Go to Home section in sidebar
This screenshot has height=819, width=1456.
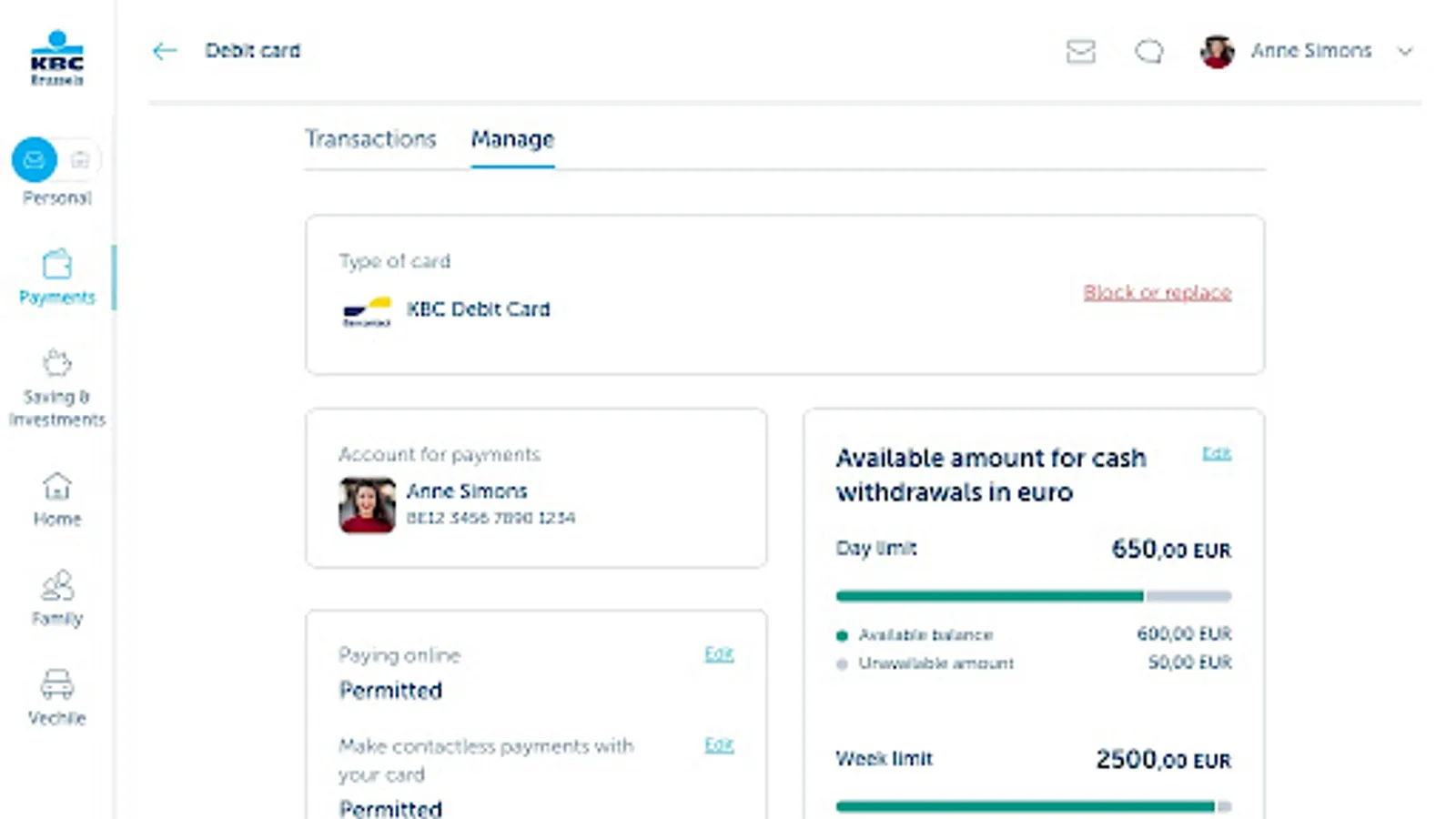(56, 499)
